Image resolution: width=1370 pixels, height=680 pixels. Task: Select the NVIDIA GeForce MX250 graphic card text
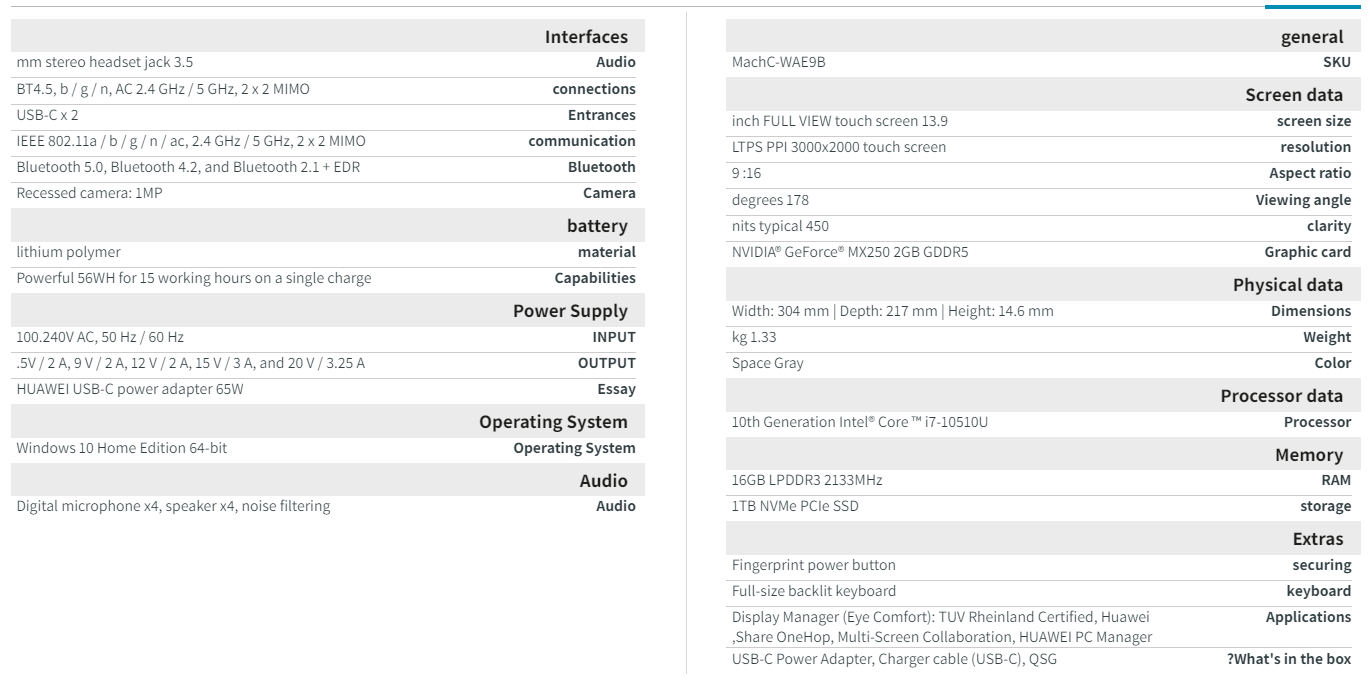click(850, 252)
